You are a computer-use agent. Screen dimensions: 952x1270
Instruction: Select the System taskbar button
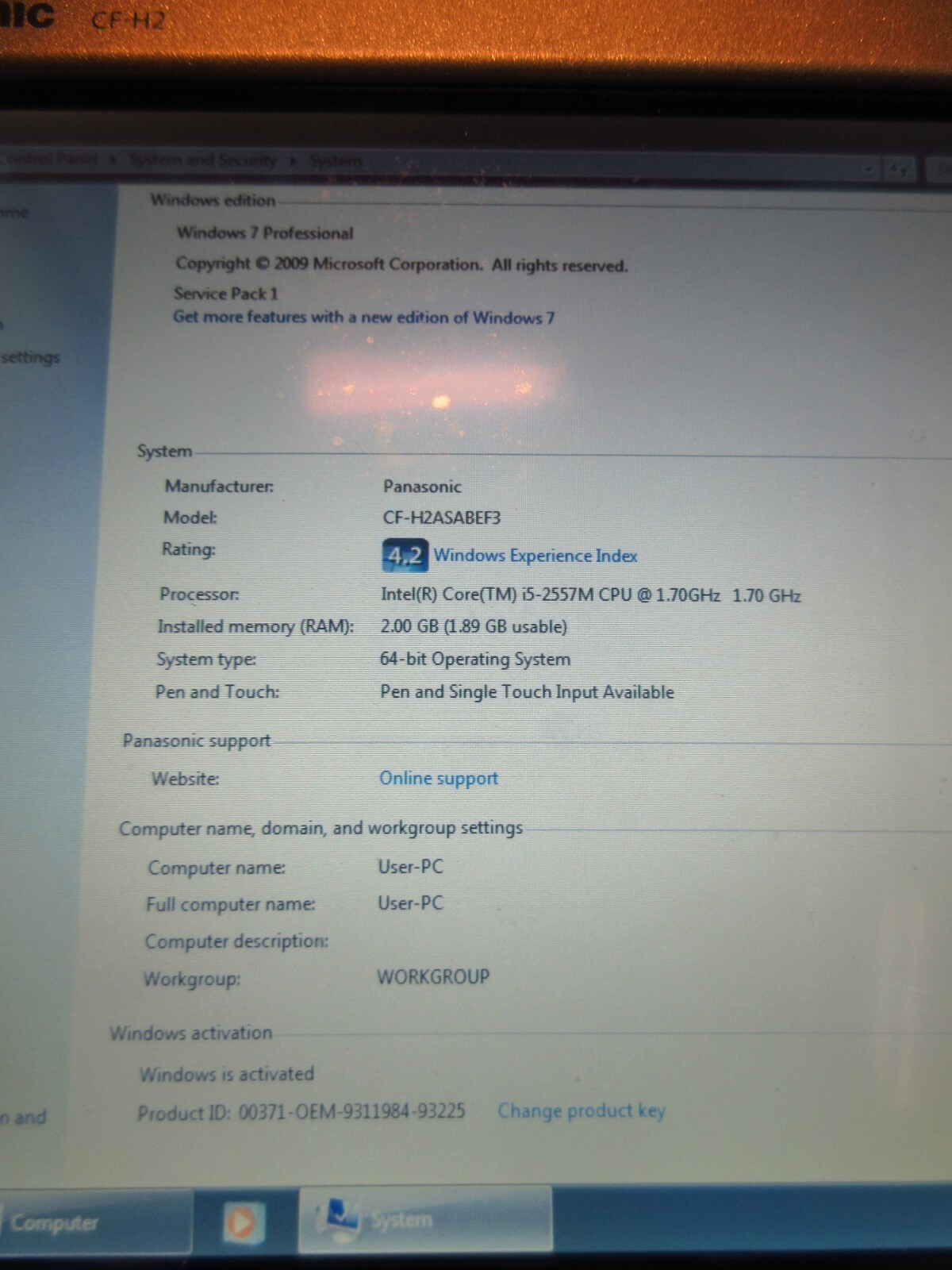(x=424, y=1219)
